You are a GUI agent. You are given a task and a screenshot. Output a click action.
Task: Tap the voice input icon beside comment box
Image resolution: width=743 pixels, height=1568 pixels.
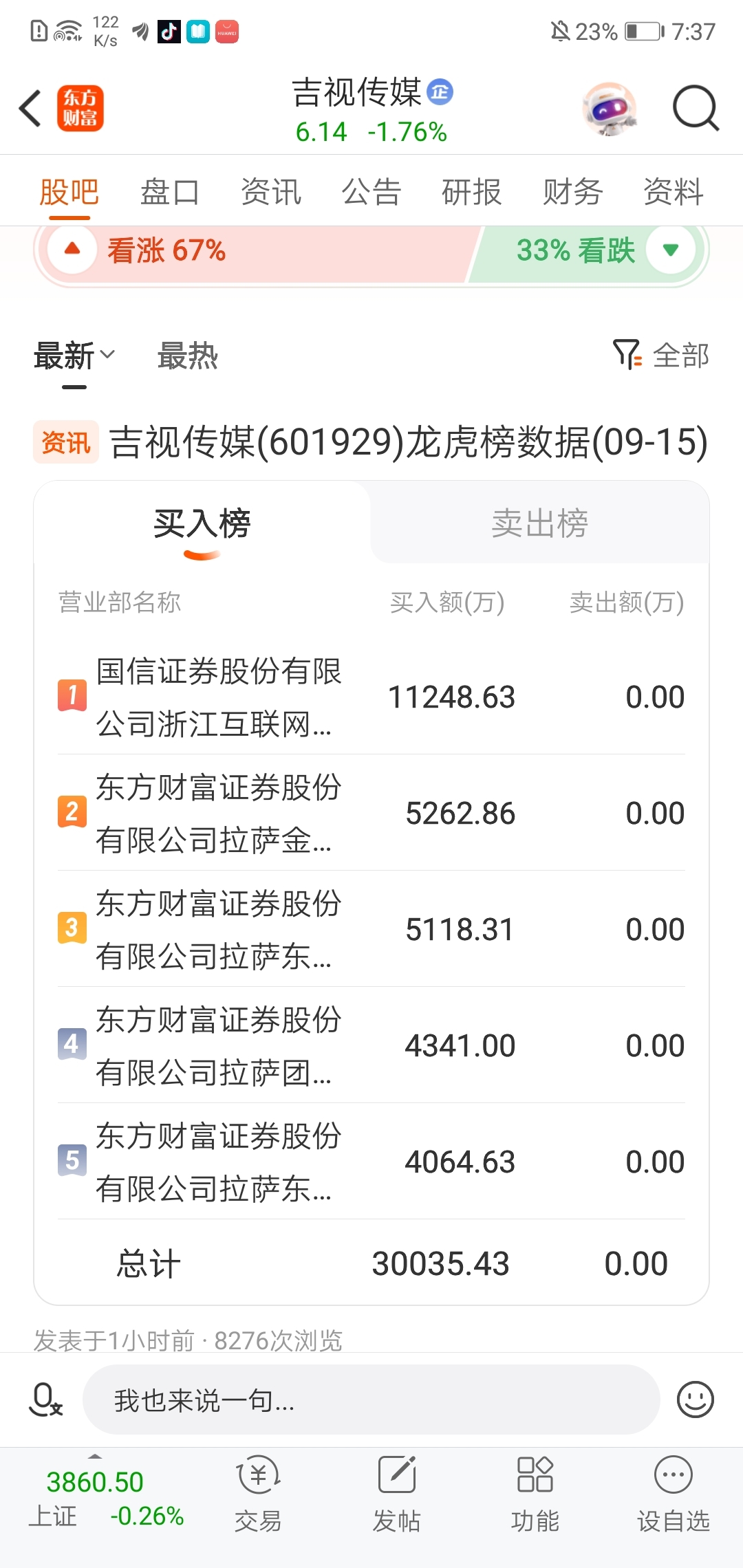click(x=45, y=1400)
